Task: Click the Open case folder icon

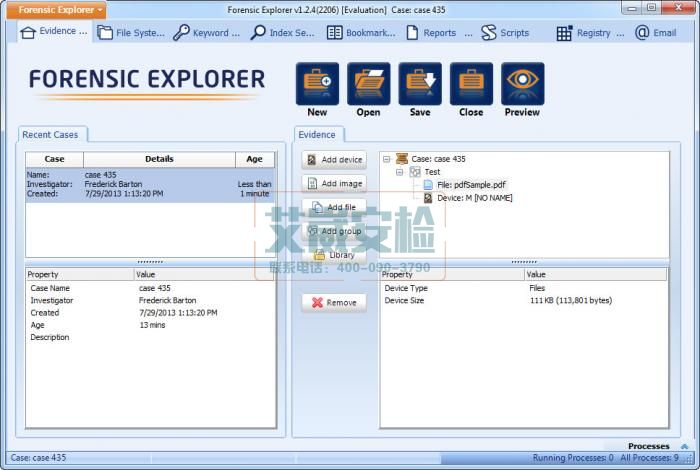Action: (x=369, y=84)
